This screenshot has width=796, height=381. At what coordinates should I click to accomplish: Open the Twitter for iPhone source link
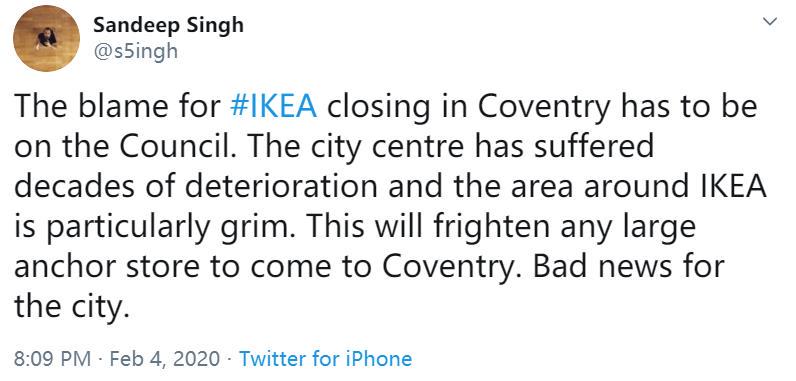pyautogui.click(x=325, y=359)
